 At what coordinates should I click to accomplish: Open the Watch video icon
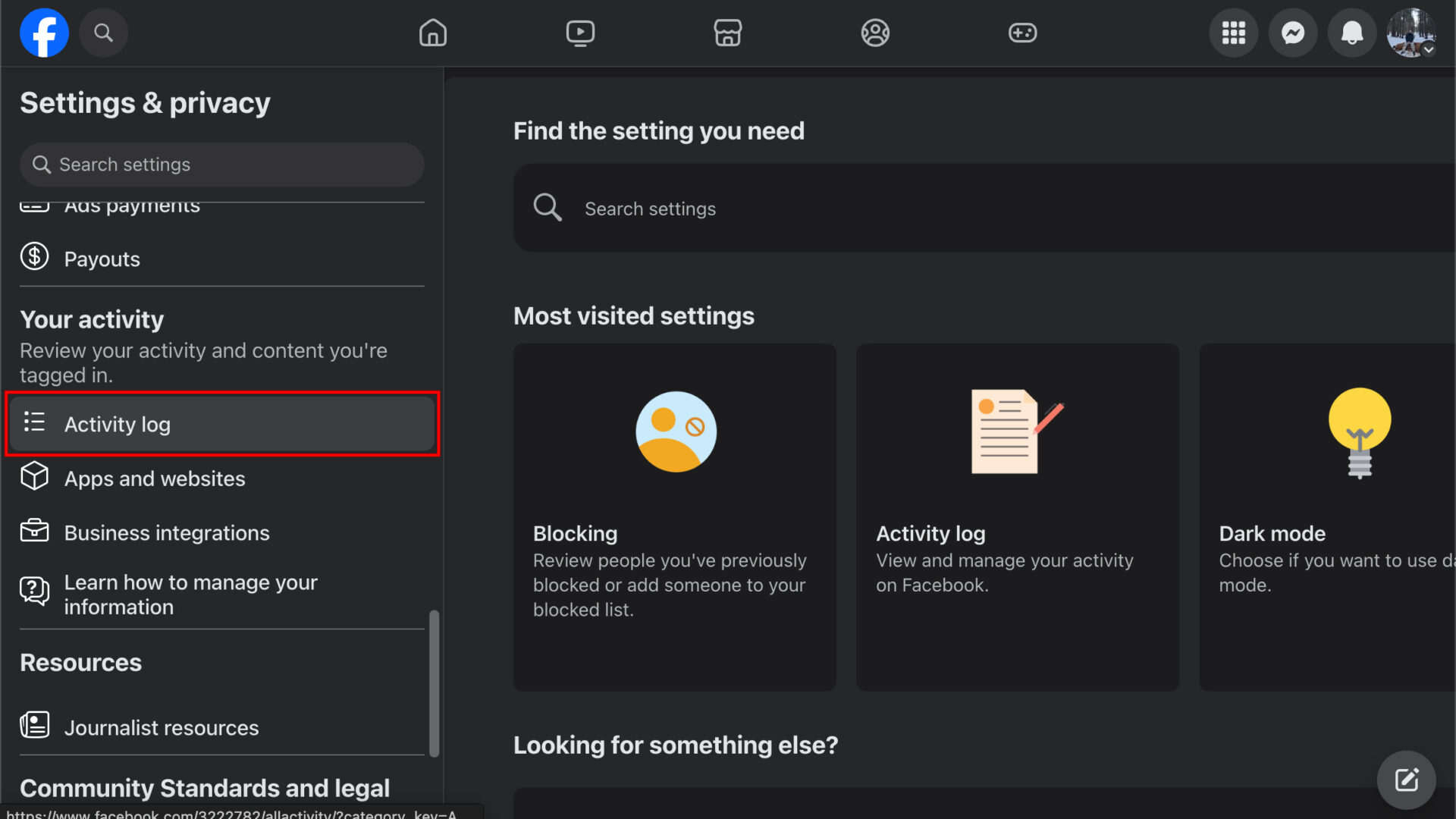[x=580, y=33]
